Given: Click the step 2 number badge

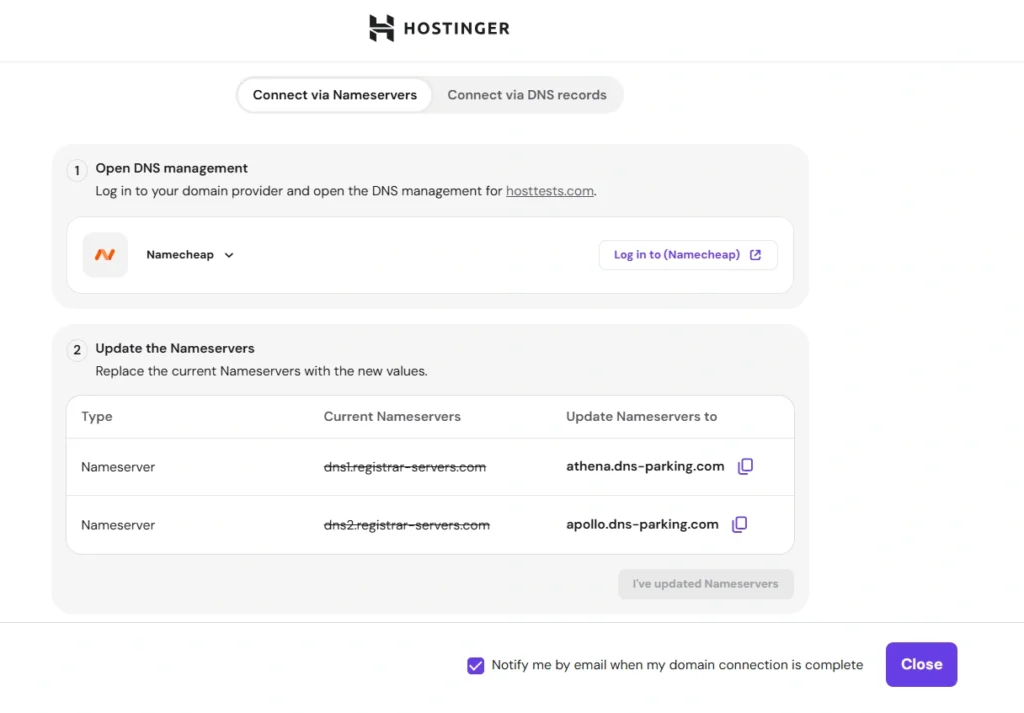Looking at the screenshot, I should [77, 350].
